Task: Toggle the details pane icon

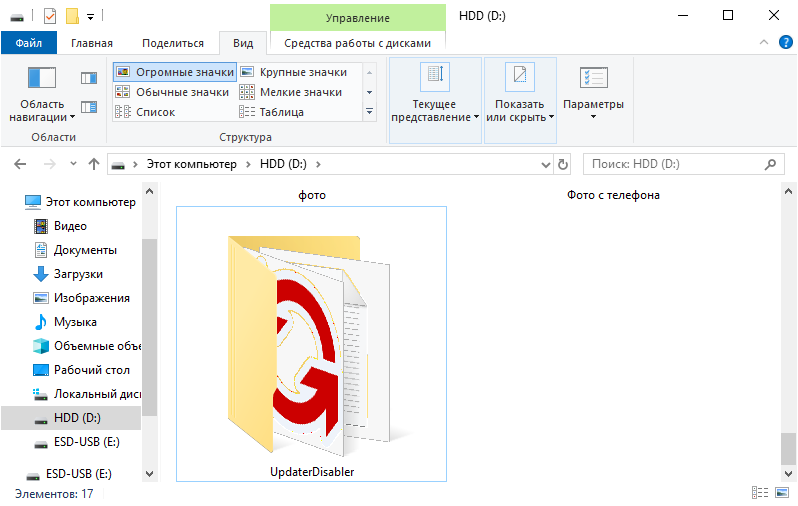Action: coord(89,107)
